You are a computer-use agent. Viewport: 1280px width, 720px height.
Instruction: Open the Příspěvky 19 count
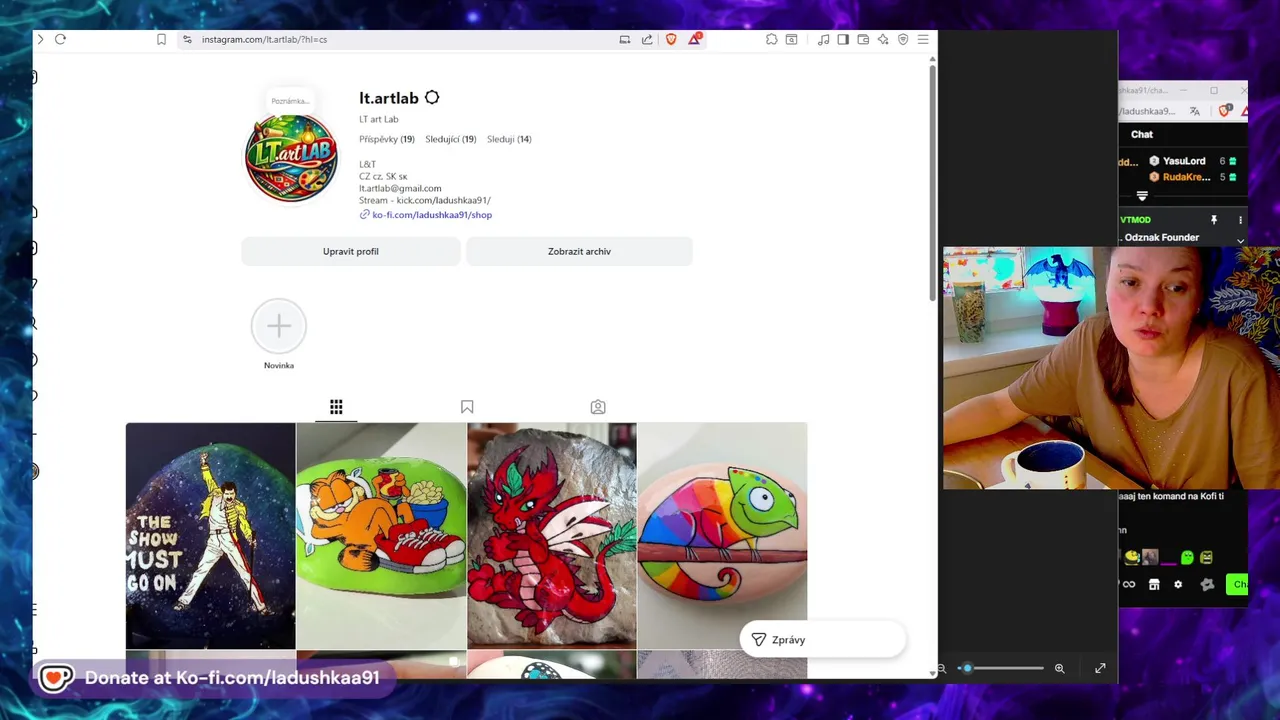coord(387,139)
